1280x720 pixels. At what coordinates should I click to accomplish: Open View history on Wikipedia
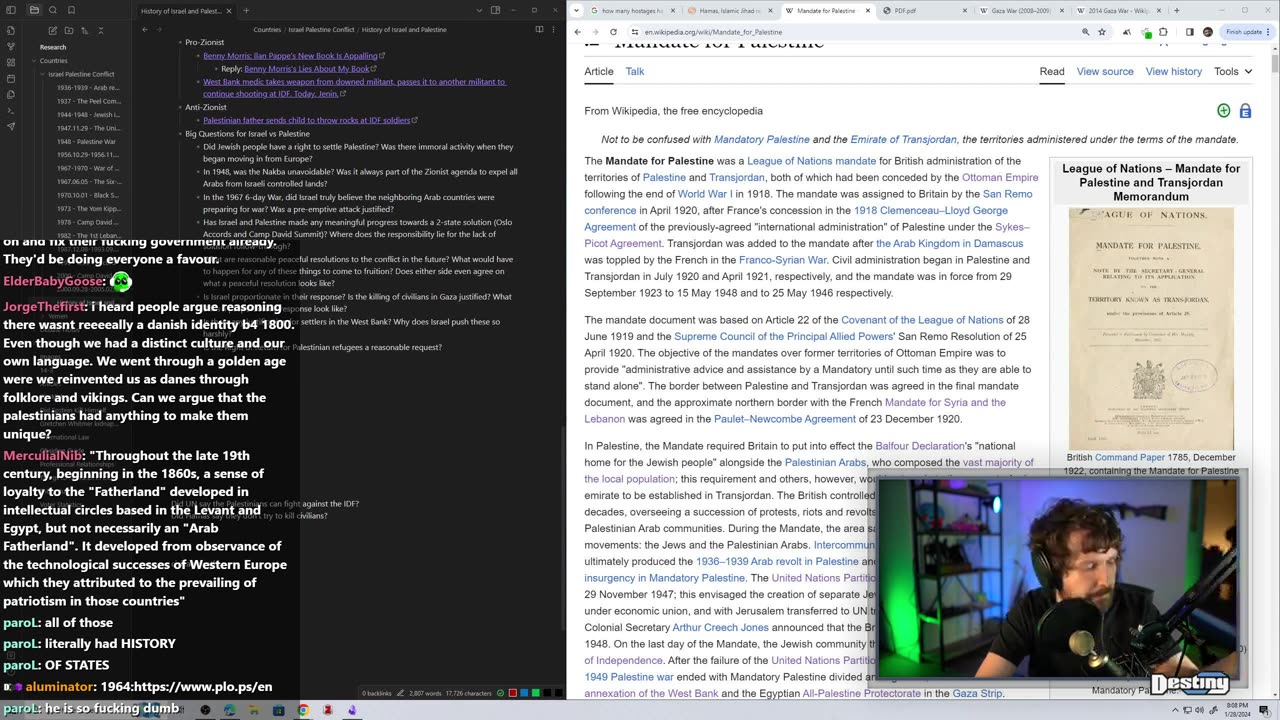coord(1174,72)
